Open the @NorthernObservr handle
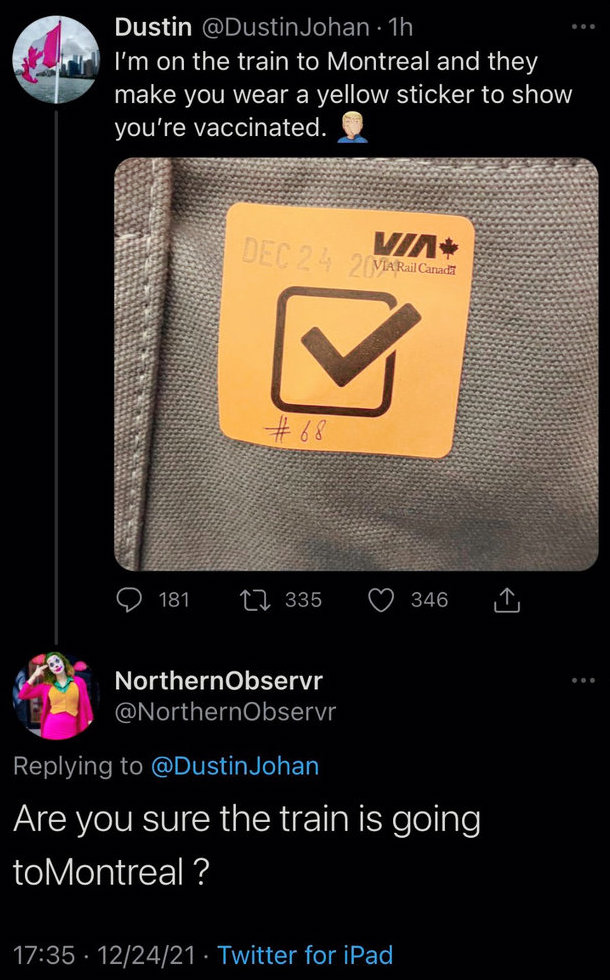The width and height of the screenshot is (610, 980). [226, 712]
